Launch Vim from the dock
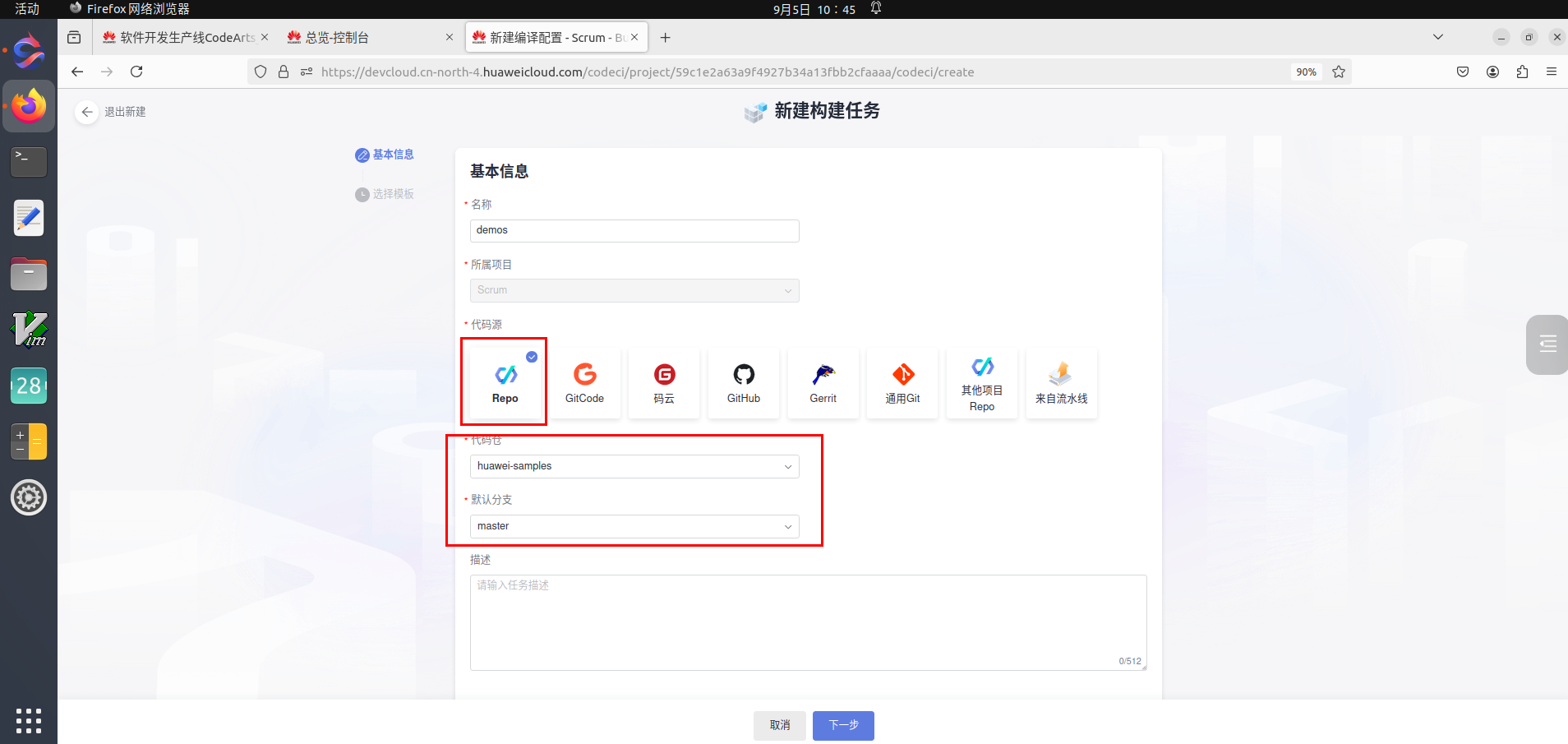The width and height of the screenshot is (1568, 744). click(29, 330)
